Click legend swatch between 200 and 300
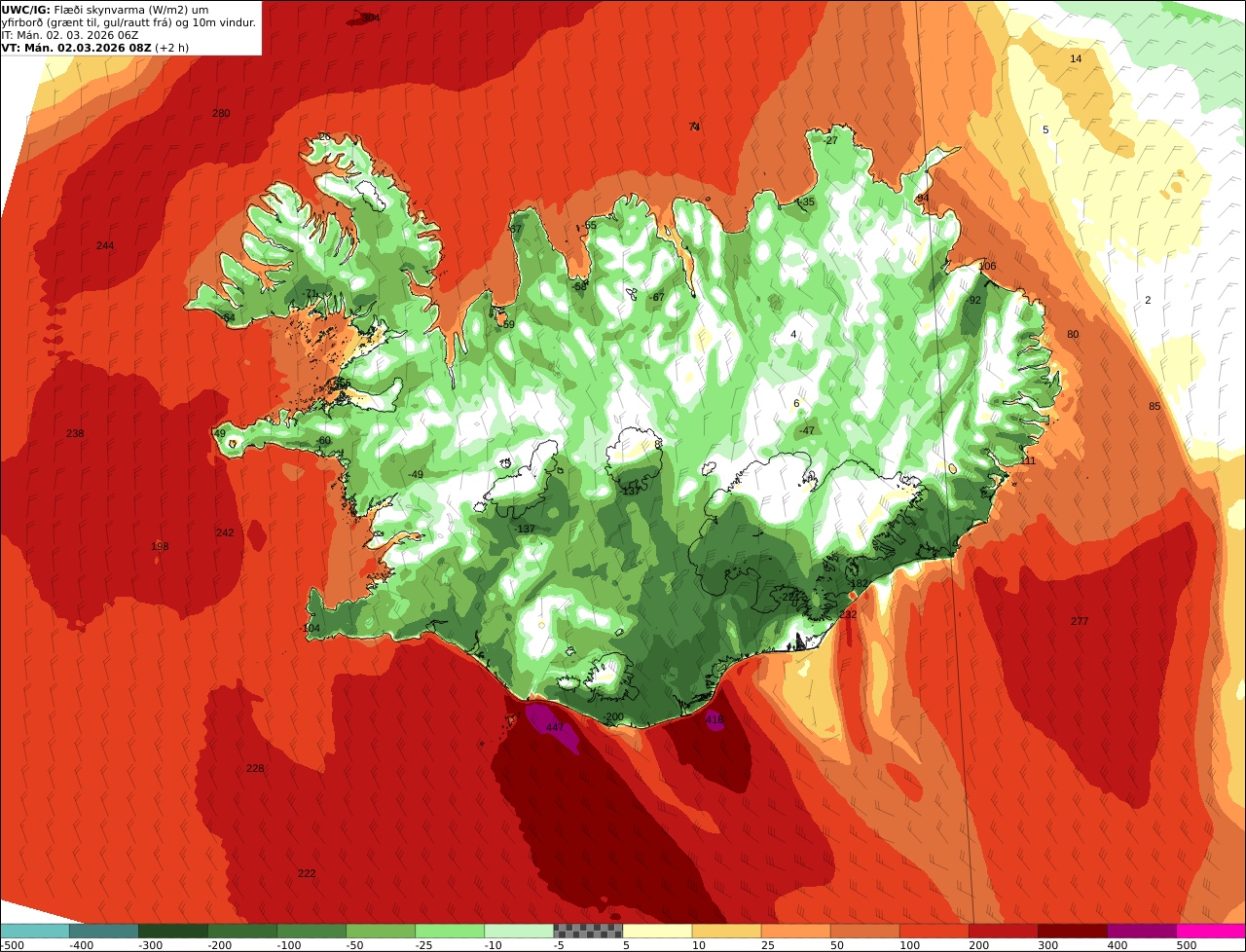Screen dimensions: 1246x952 coord(1004,931)
